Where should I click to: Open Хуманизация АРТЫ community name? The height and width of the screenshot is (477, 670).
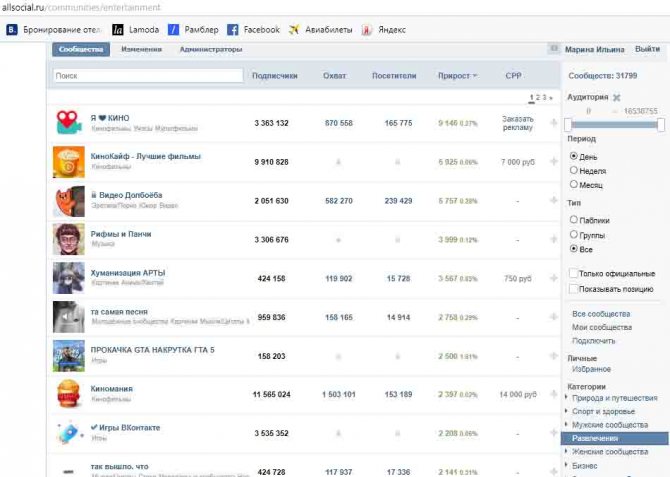pos(128,273)
